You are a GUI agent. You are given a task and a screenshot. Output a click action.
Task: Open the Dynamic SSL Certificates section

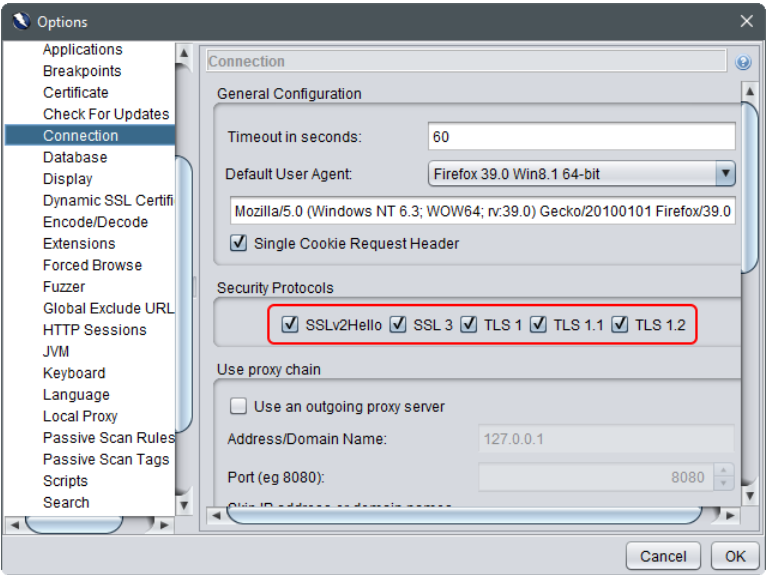coord(108,200)
